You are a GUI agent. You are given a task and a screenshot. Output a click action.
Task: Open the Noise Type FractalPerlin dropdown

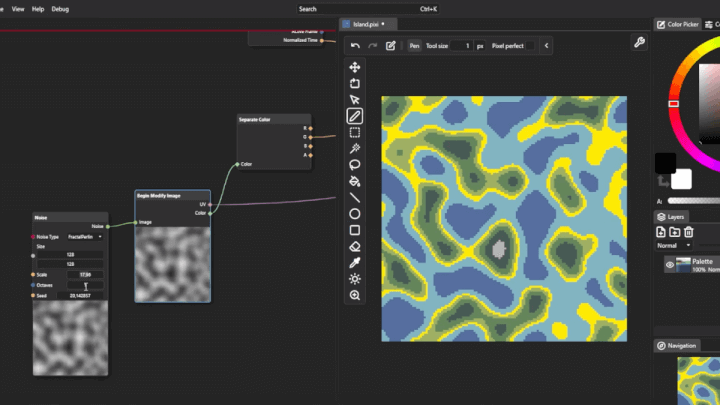click(85, 237)
